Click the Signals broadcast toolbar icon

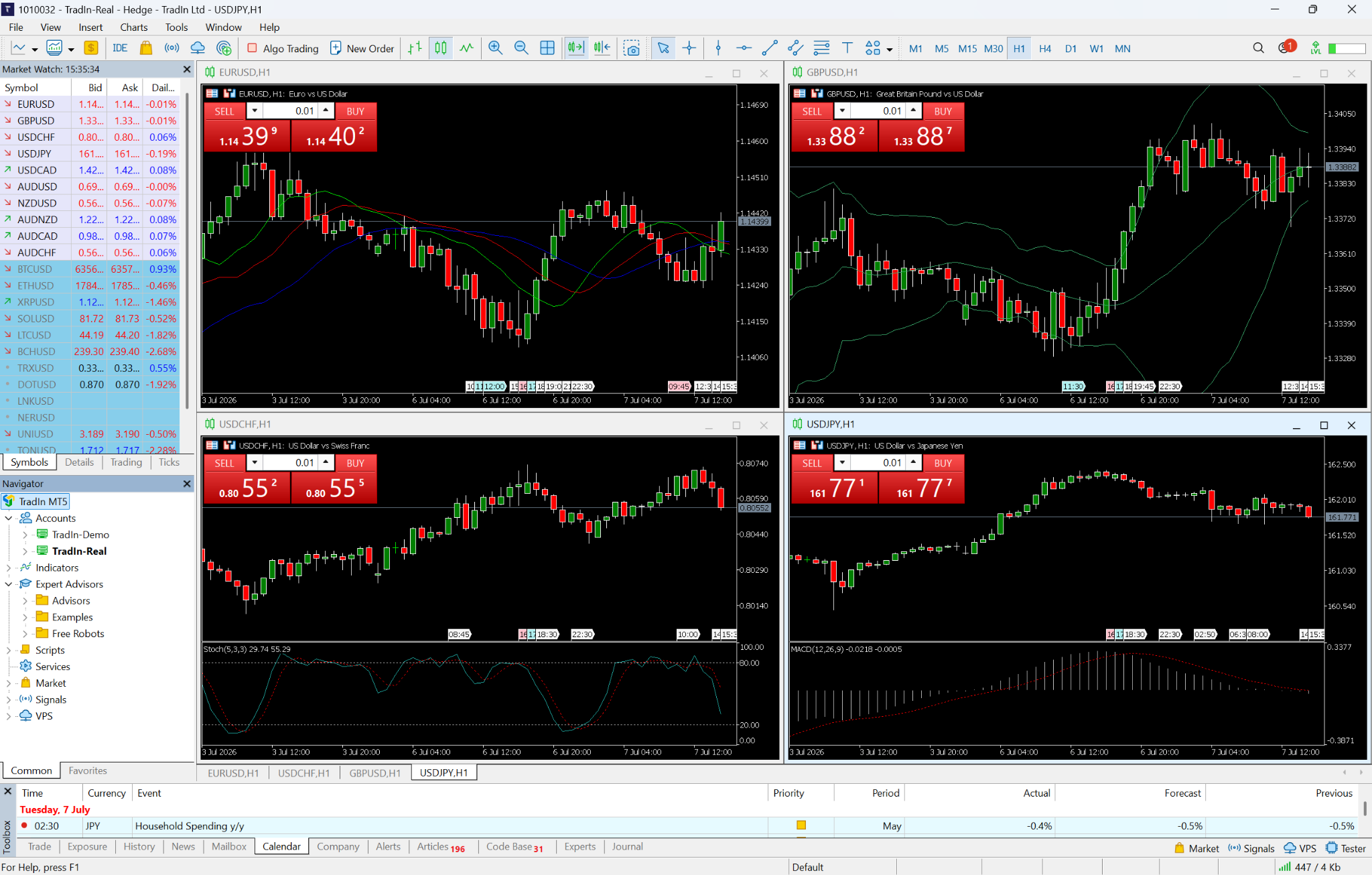[172, 48]
